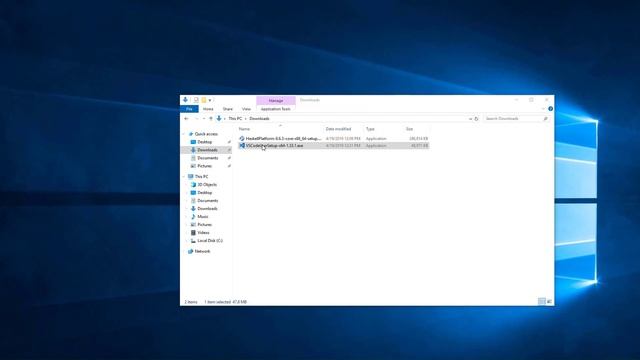The height and width of the screenshot is (360, 640).
Task: Refresh the Downloads folder
Action: coord(476,119)
